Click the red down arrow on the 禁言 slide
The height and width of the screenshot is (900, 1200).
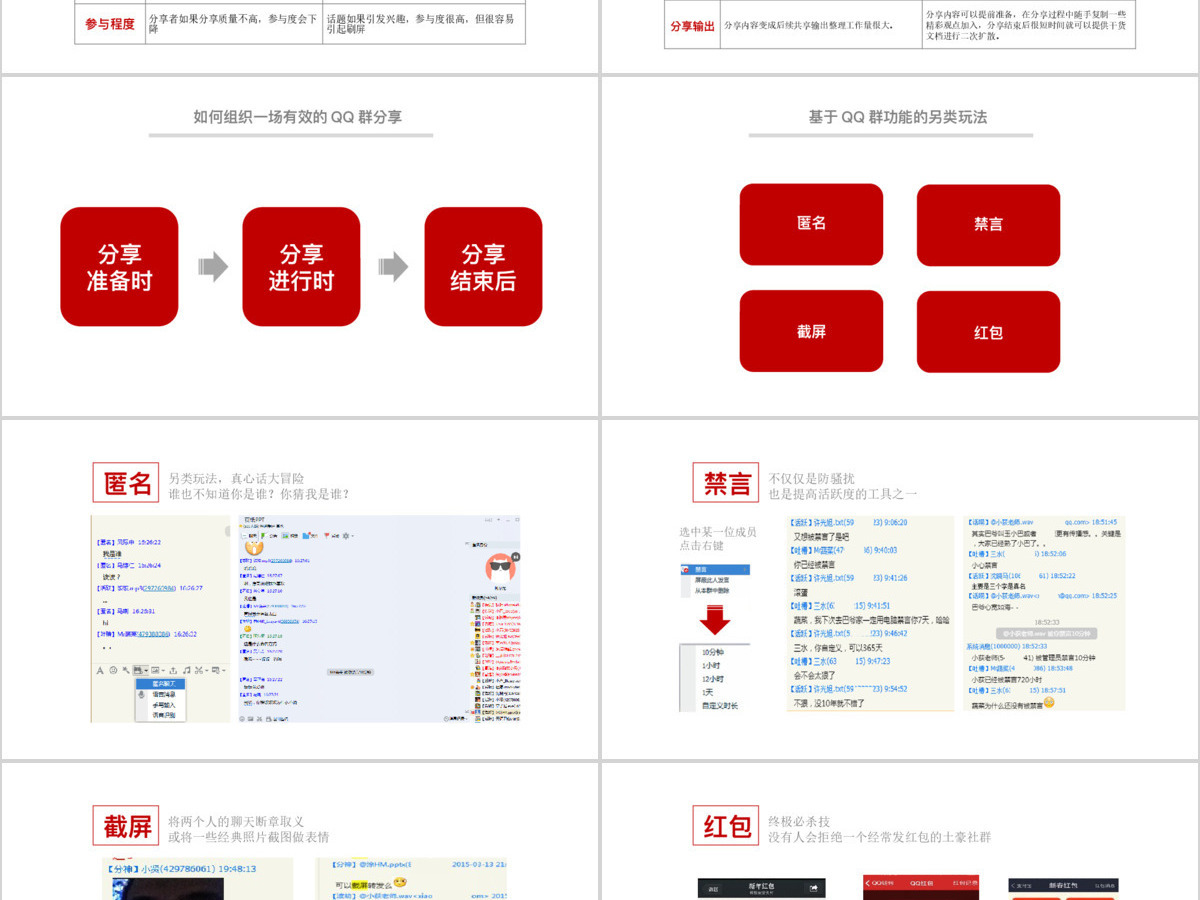pos(715,620)
